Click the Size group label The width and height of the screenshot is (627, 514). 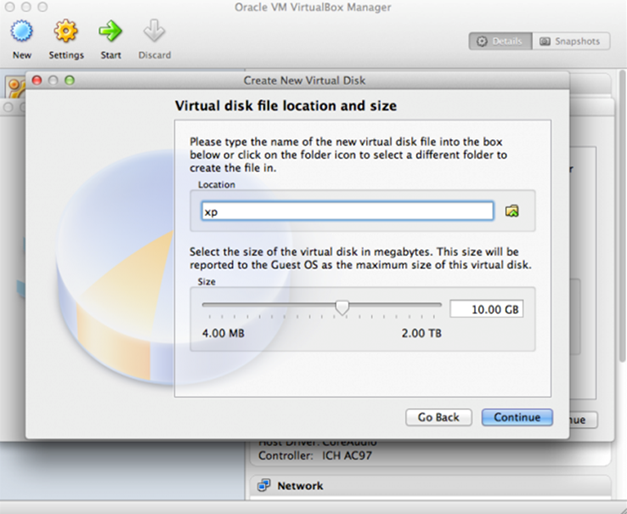tap(206, 282)
